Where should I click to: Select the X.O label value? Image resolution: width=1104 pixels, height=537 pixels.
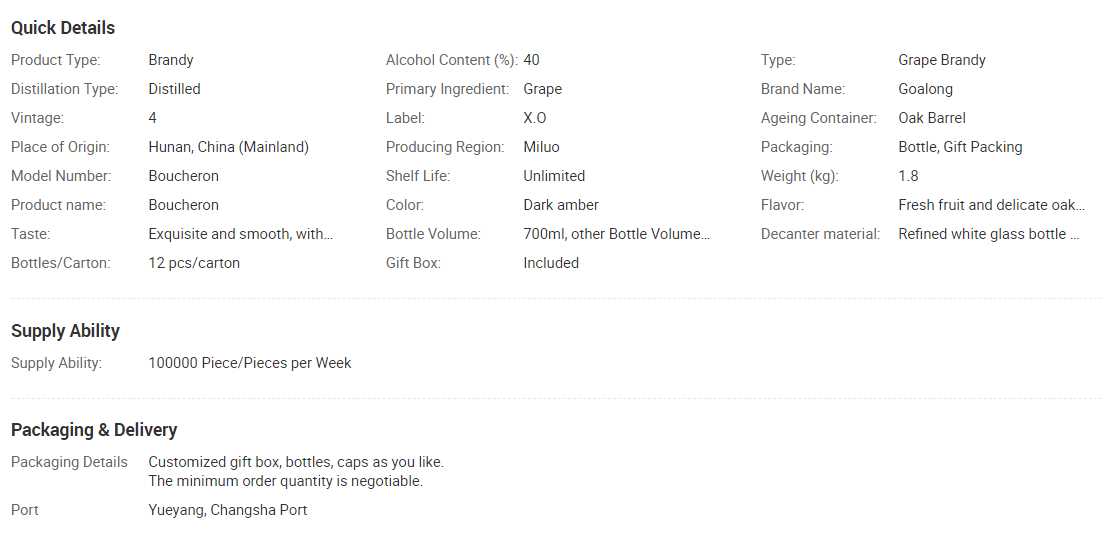[x=534, y=118]
